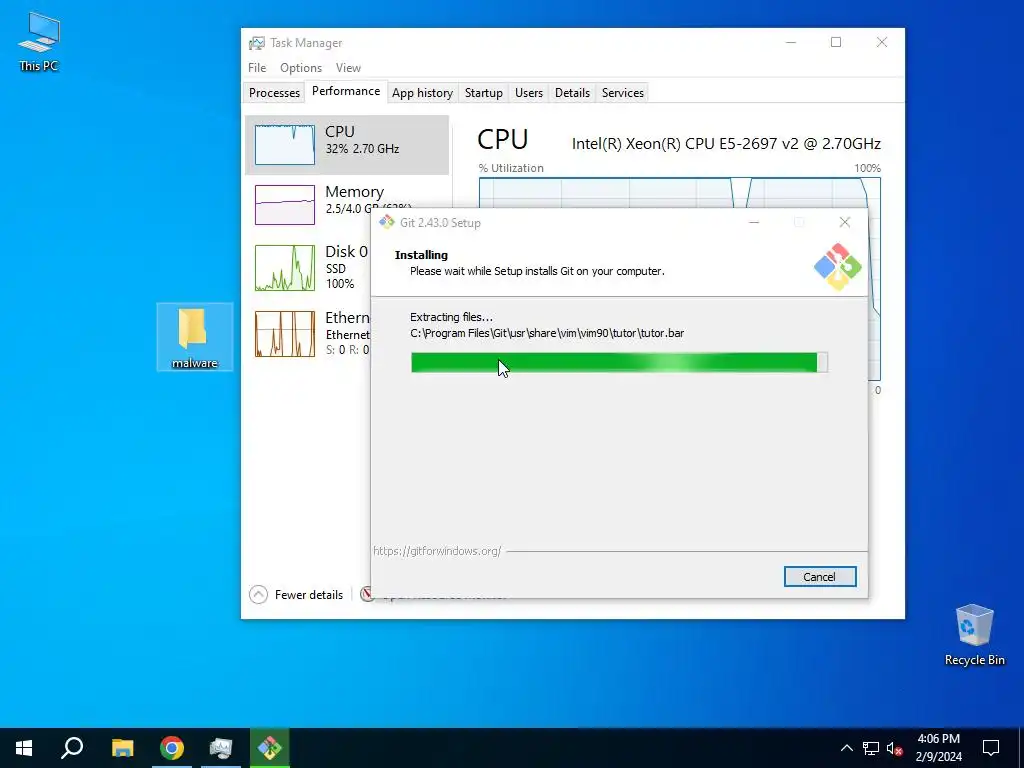This screenshot has height=768, width=1024.
Task: Switch to the App history tab
Action: pyautogui.click(x=423, y=93)
